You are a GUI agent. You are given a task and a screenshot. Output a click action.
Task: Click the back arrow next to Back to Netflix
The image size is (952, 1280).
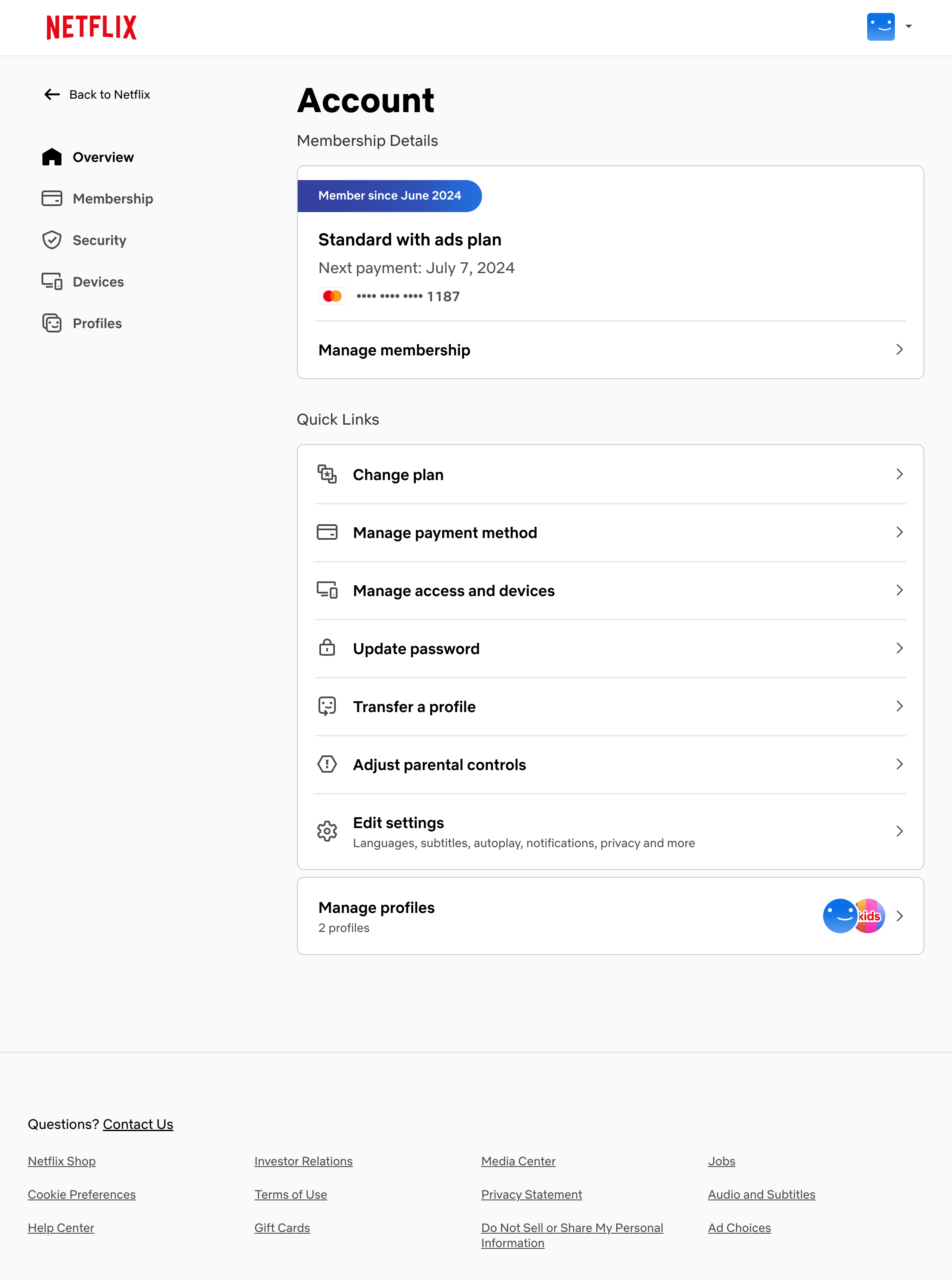point(51,94)
